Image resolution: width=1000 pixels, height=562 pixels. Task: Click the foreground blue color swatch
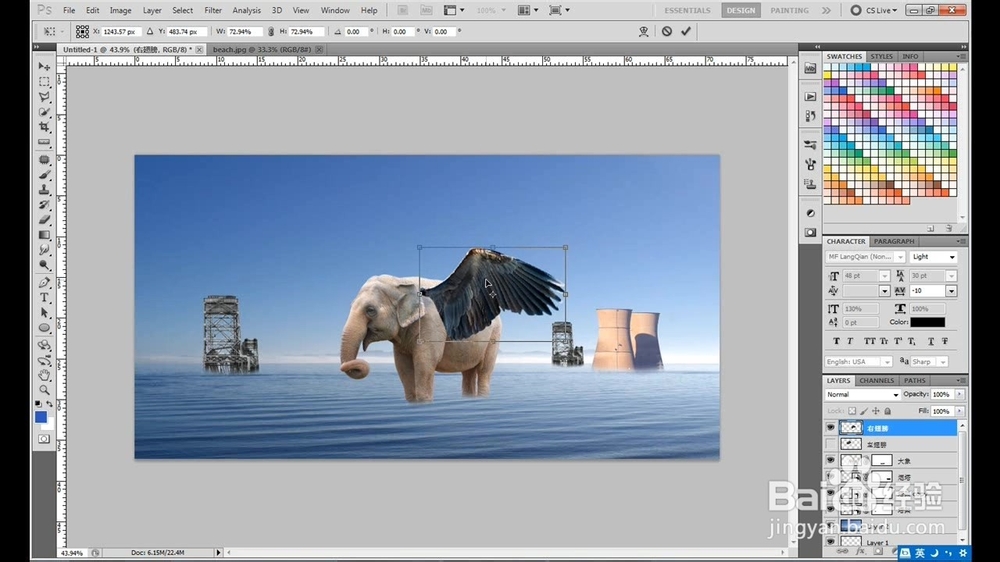click(41, 417)
